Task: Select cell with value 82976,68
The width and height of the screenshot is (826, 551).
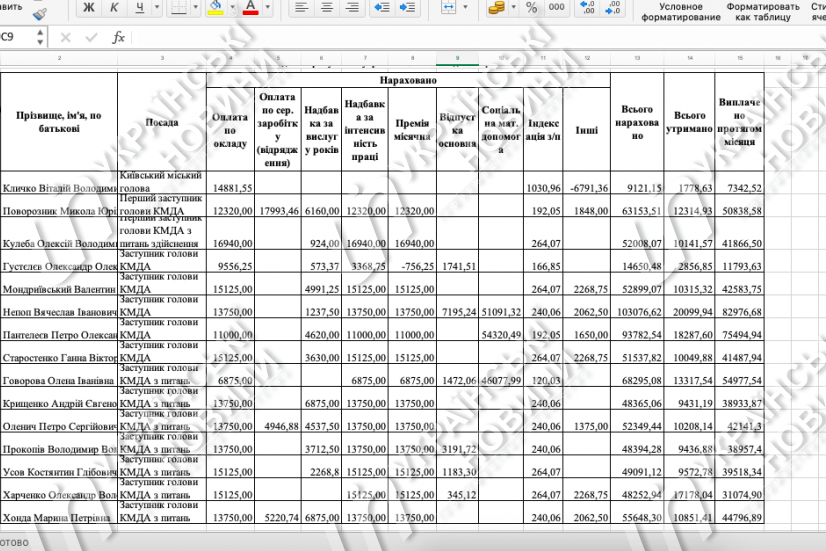Action: point(739,307)
